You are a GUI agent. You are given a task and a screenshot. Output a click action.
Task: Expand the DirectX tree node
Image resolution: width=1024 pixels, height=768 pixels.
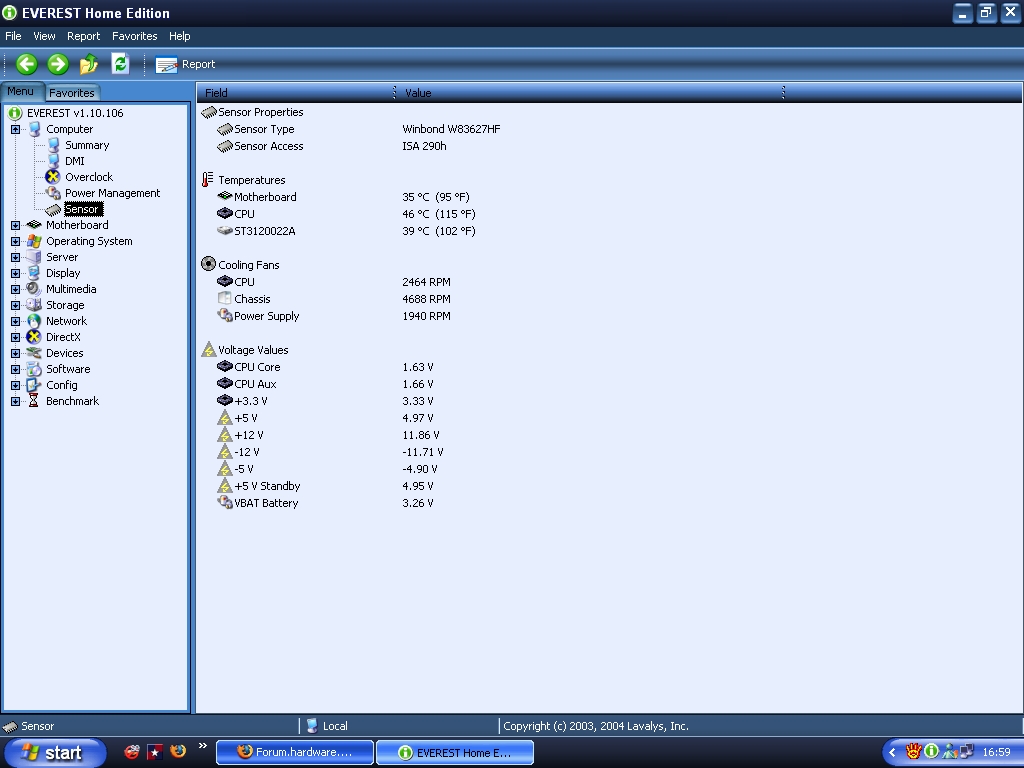[15, 337]
